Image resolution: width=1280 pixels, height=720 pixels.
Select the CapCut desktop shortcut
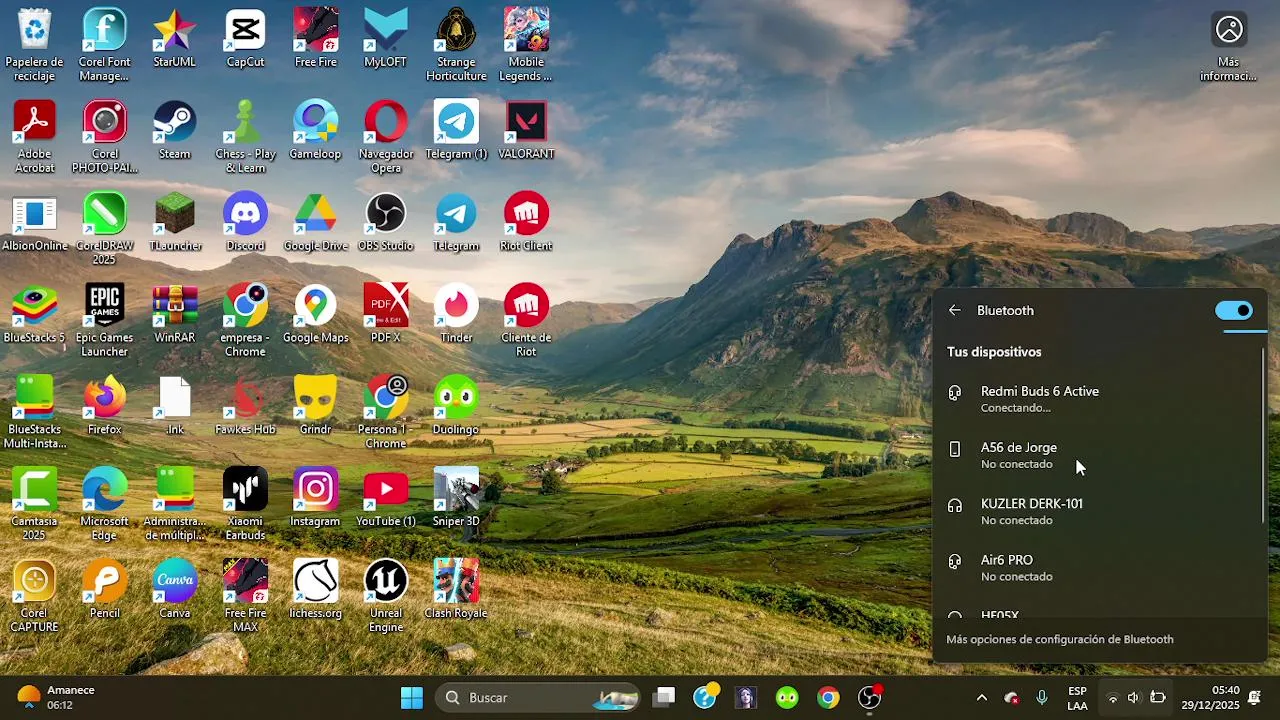pos(245,39)
